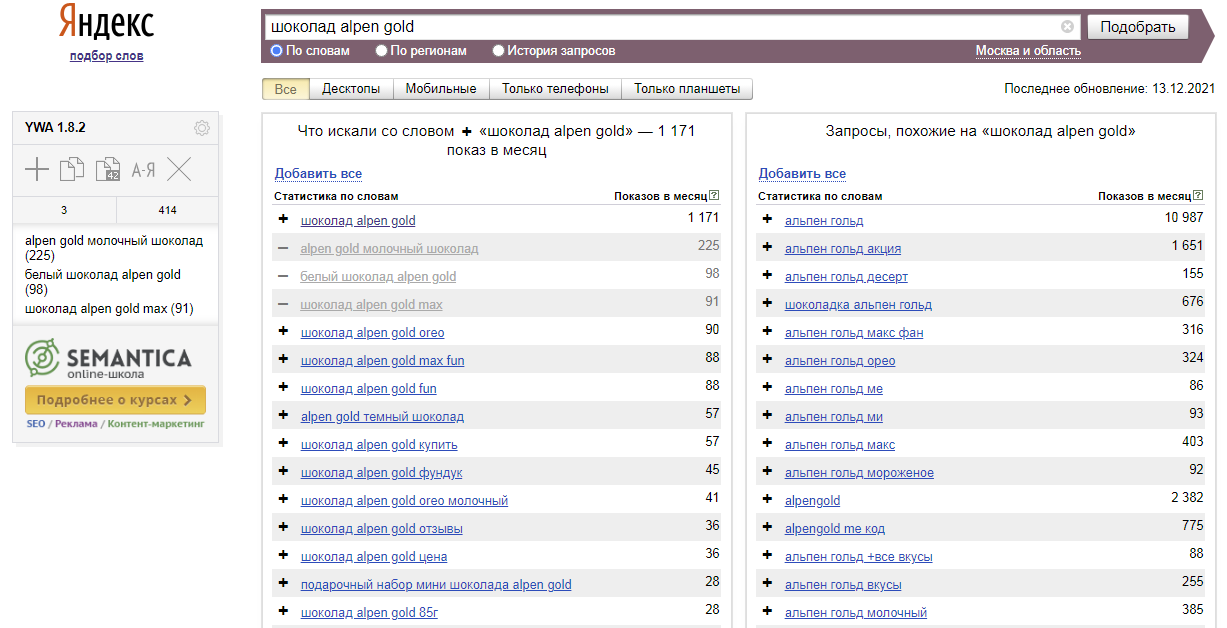Add 'шоколадка альпен гольд' with plus icon

tap(767, 304)
